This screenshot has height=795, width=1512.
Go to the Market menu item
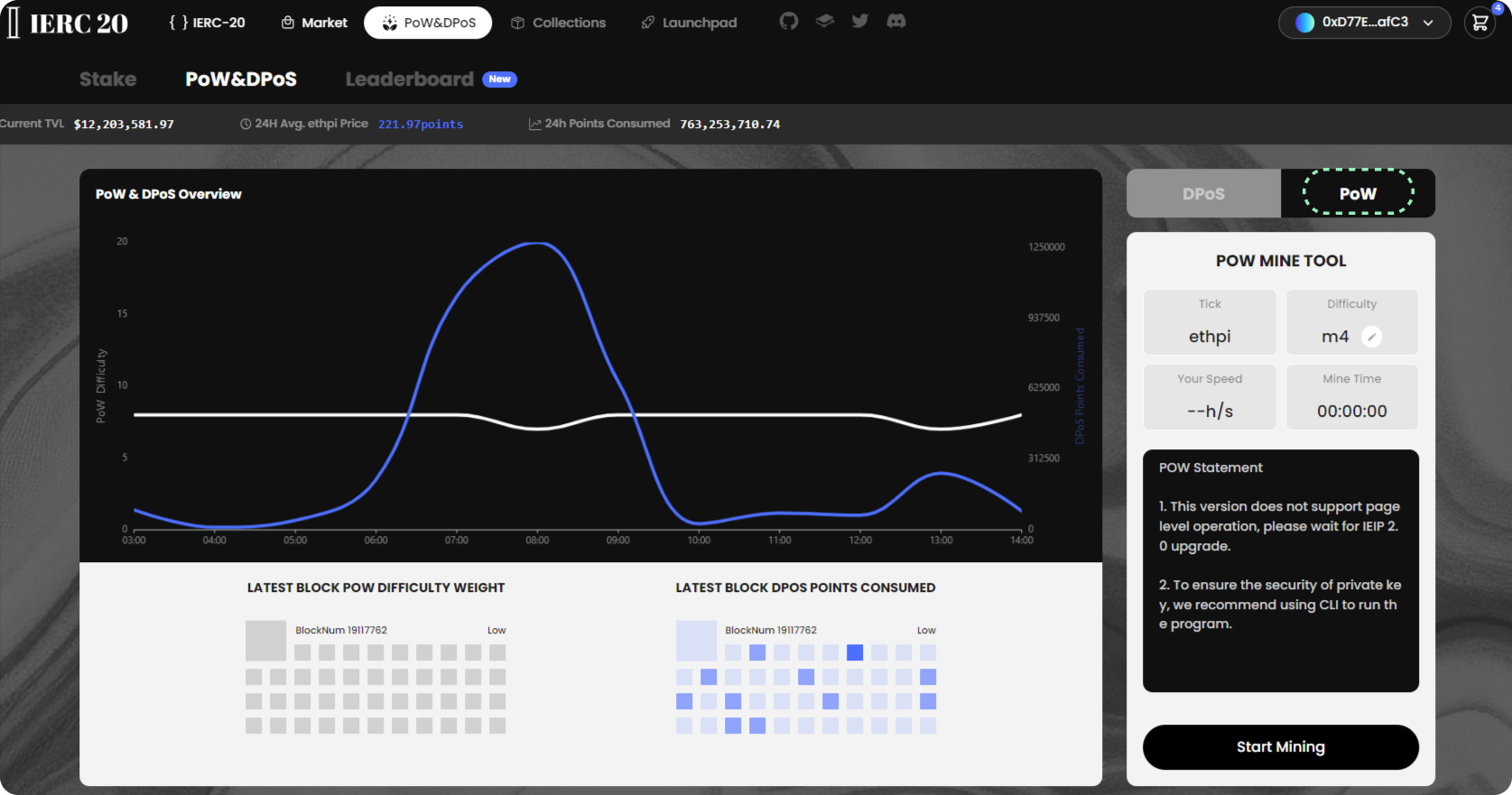click(x=314, y=23)
